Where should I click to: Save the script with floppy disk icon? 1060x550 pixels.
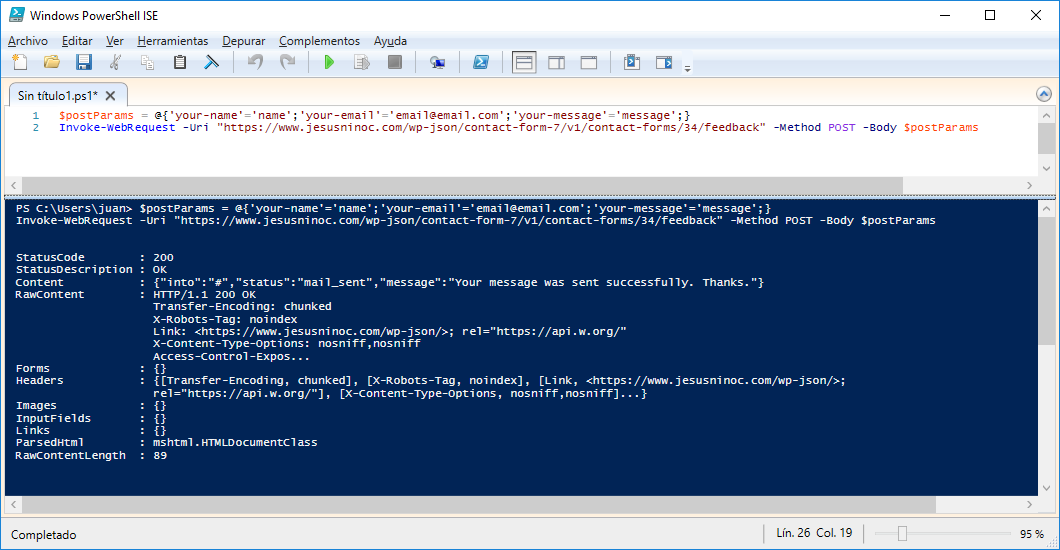(x=84, y=63)
